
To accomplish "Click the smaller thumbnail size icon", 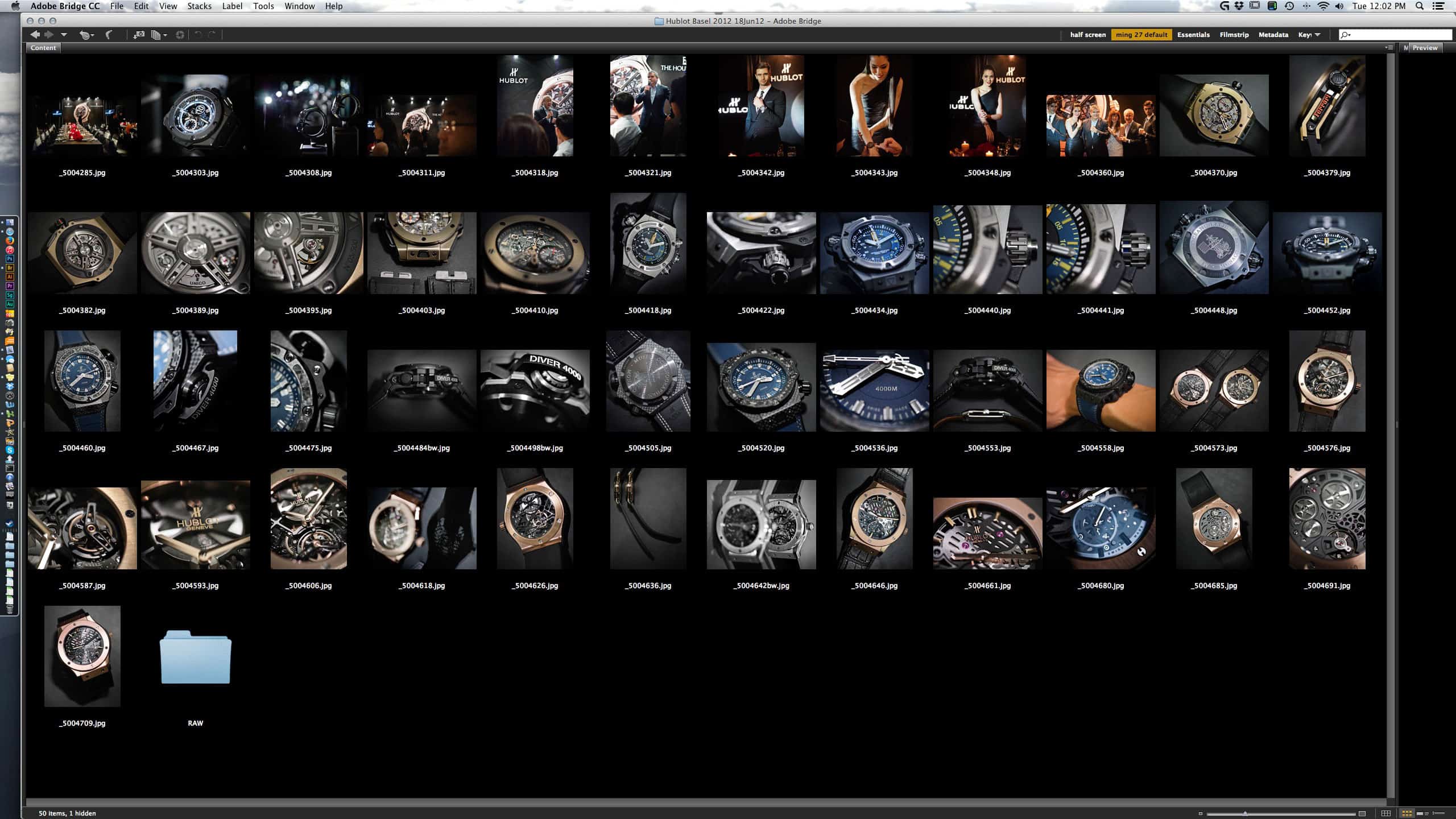I will click(1201, 813).
